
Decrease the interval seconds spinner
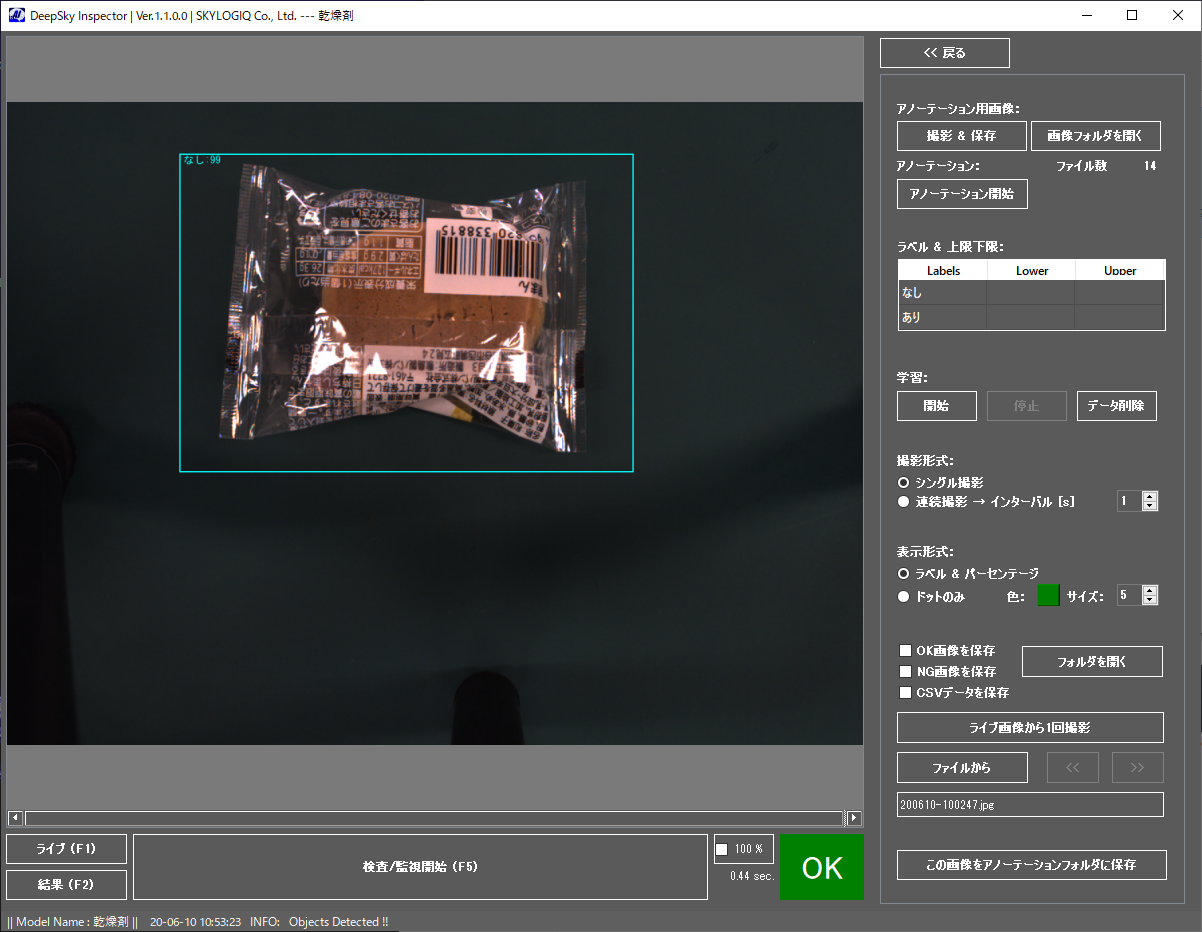(1150, 506)
